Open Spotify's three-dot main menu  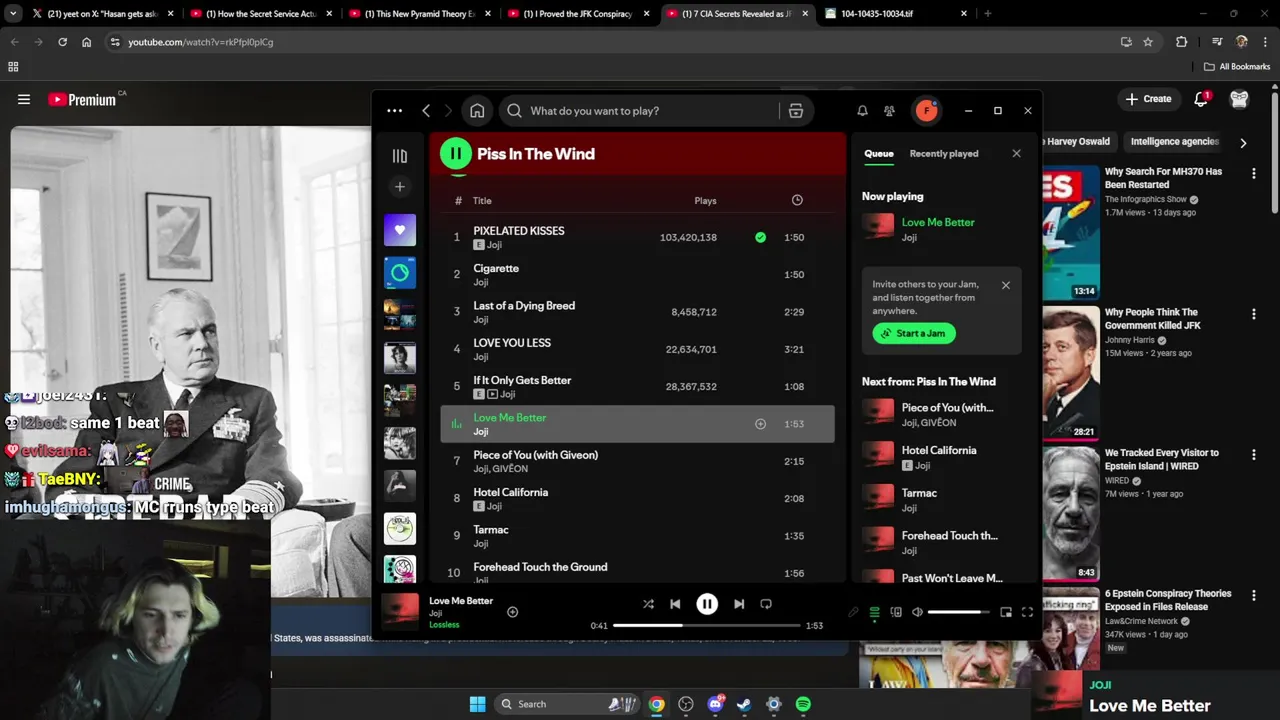tap(394, 111)
